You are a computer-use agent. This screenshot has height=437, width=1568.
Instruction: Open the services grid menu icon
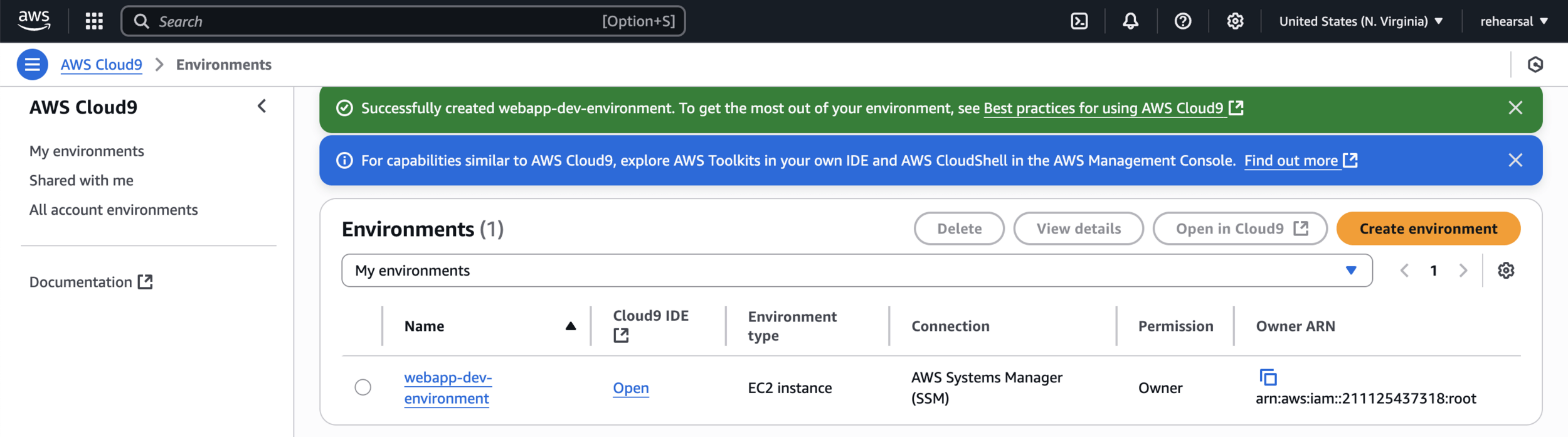94,21
